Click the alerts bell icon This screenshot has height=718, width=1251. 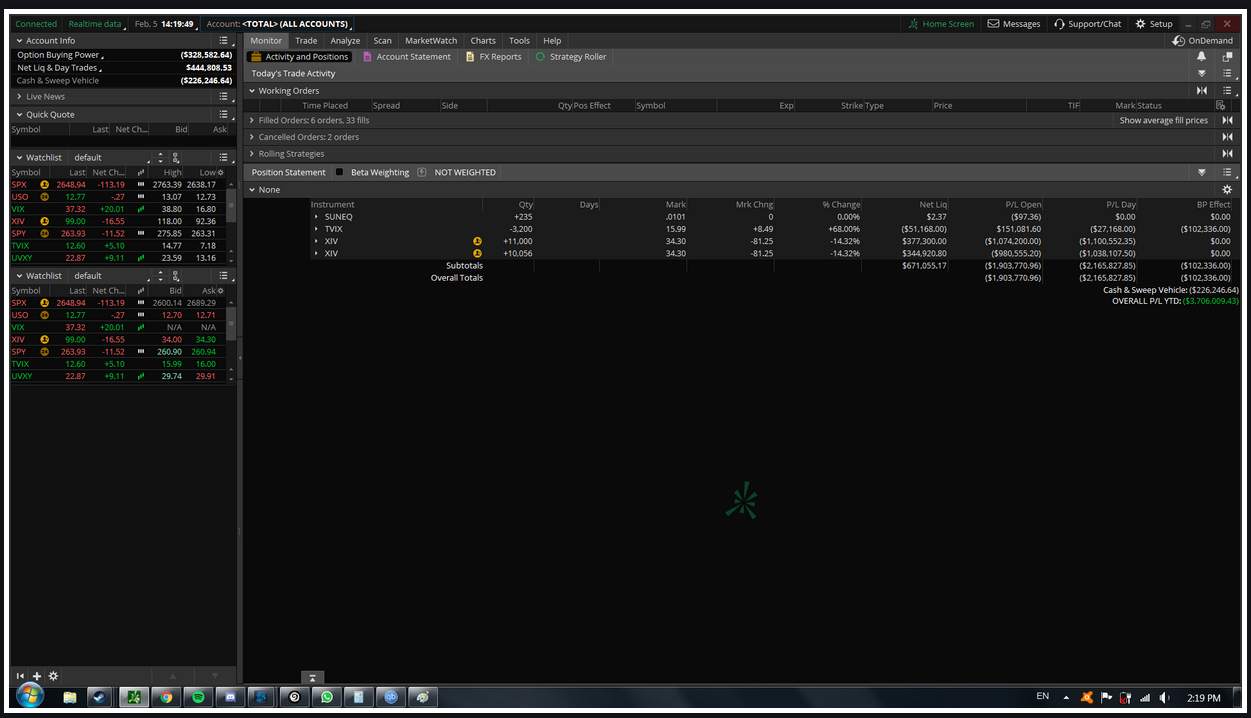[1201, 57]
